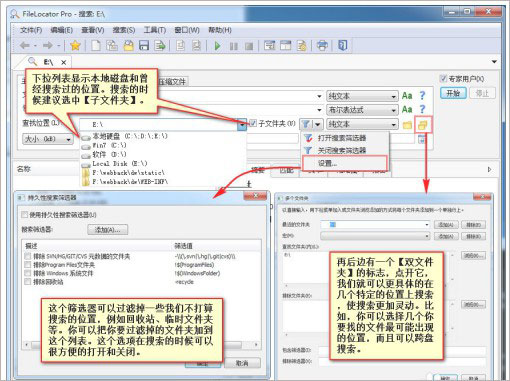Open multiple folders double-folder icon

(423, 125)
